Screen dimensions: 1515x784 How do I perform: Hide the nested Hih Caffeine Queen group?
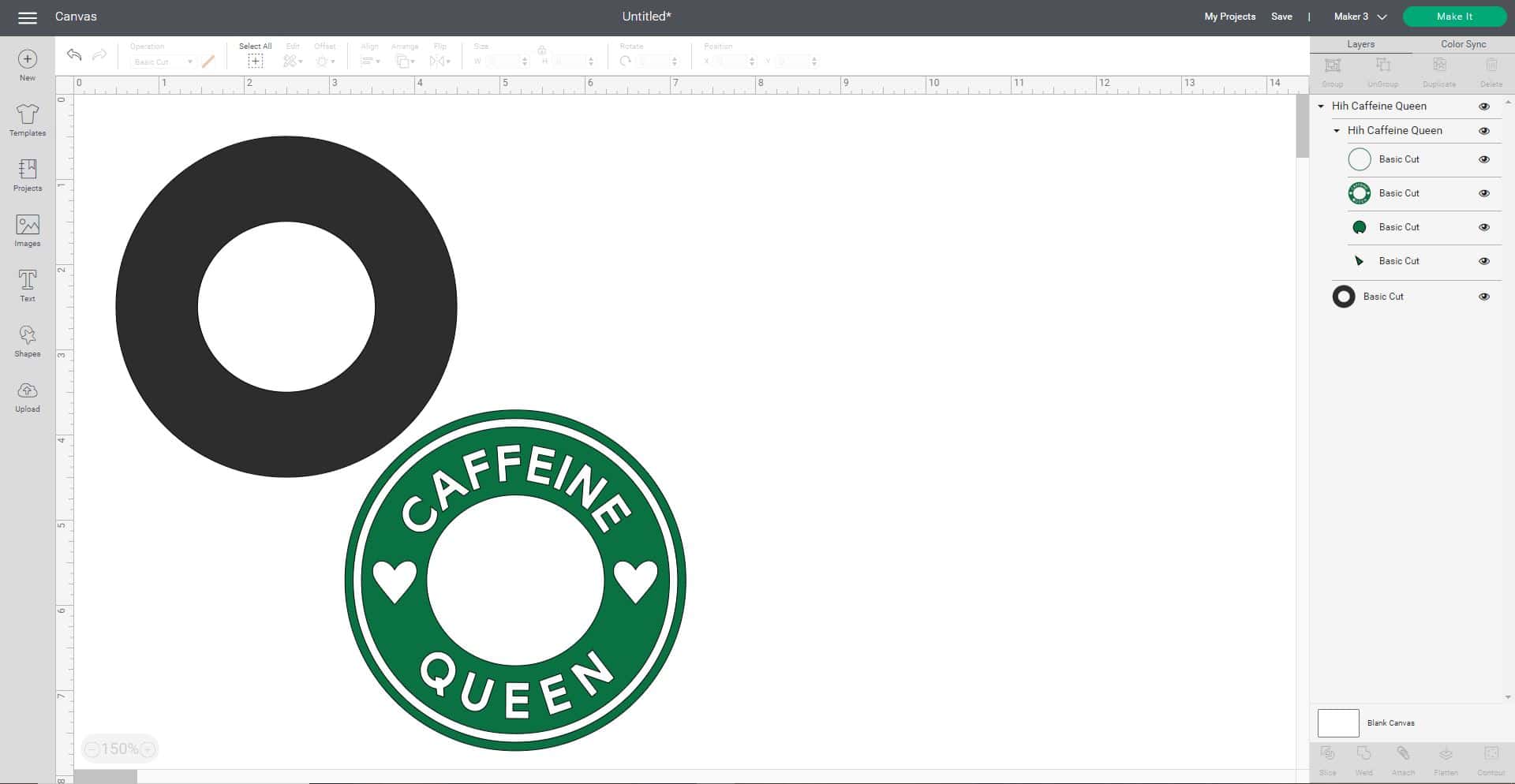1484,131
